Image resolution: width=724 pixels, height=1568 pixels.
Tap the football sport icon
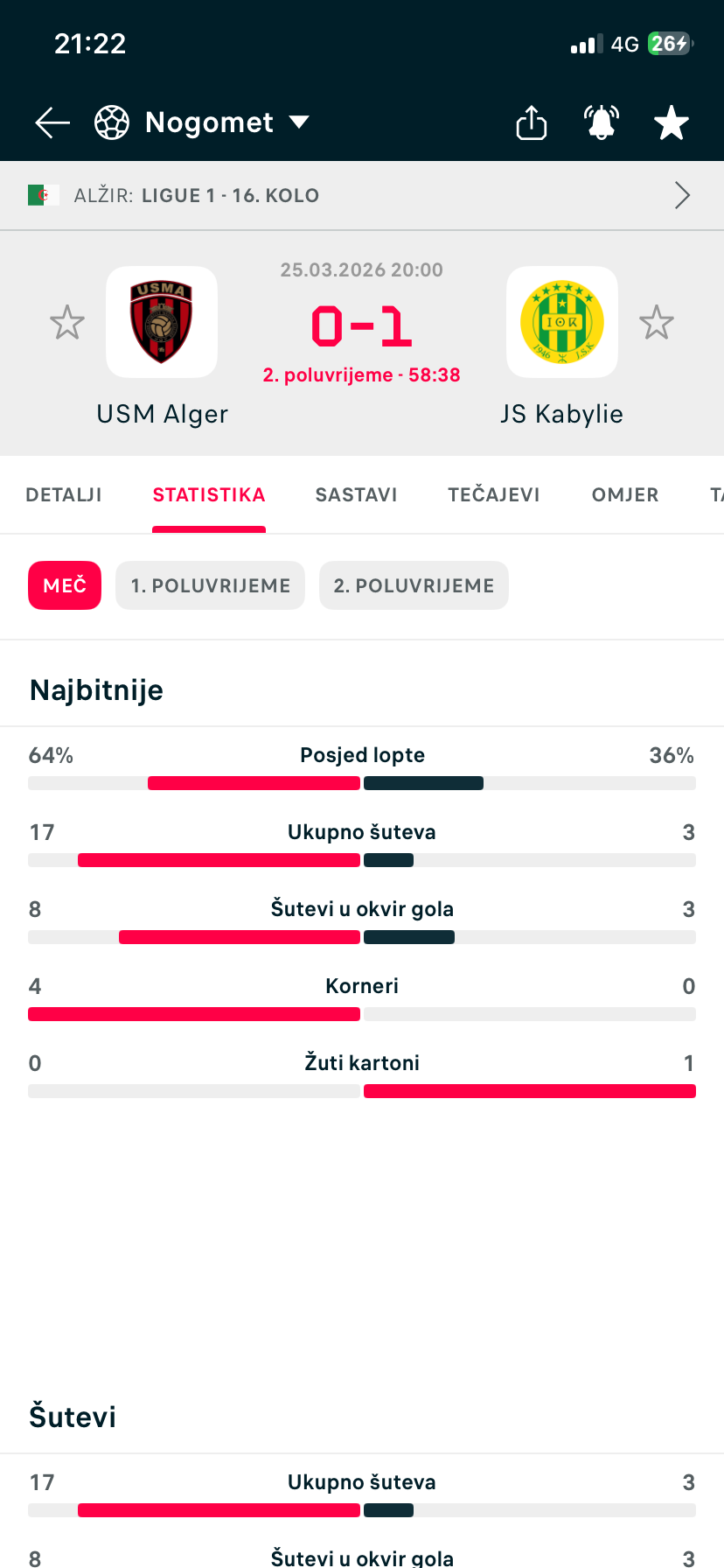[112, 122]
